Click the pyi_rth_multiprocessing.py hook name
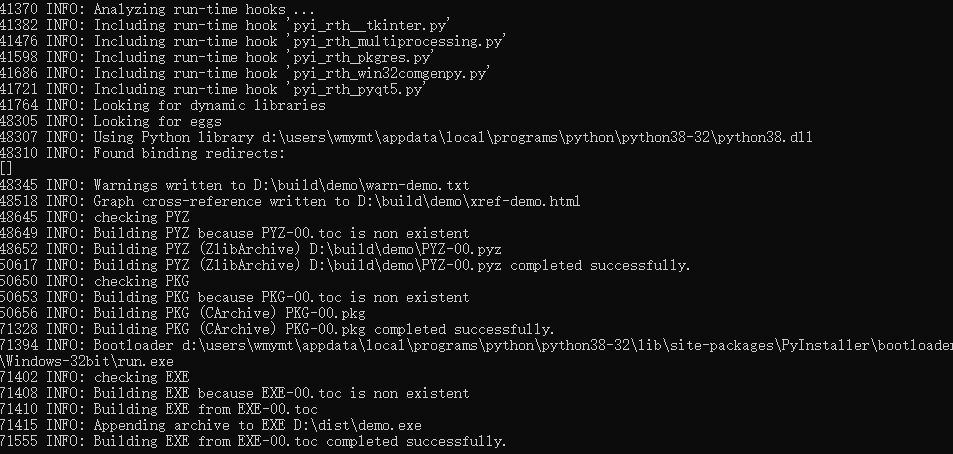 pyautogui.click(x=399, y=41)
